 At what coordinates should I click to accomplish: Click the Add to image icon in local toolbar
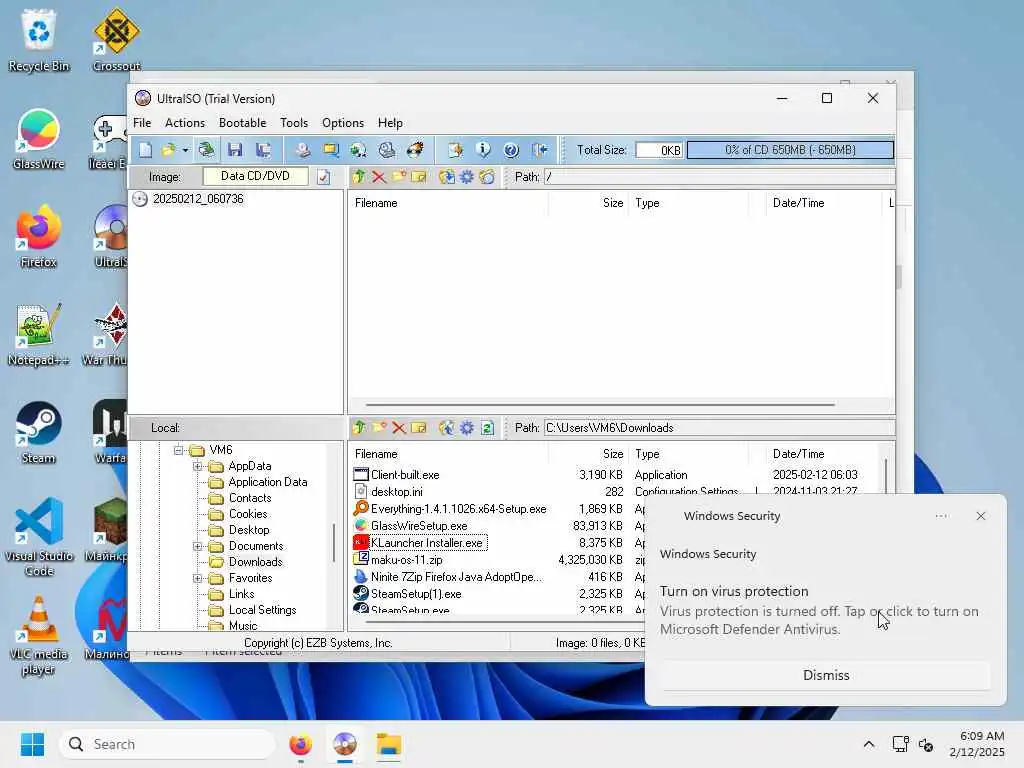pos(447,428)
